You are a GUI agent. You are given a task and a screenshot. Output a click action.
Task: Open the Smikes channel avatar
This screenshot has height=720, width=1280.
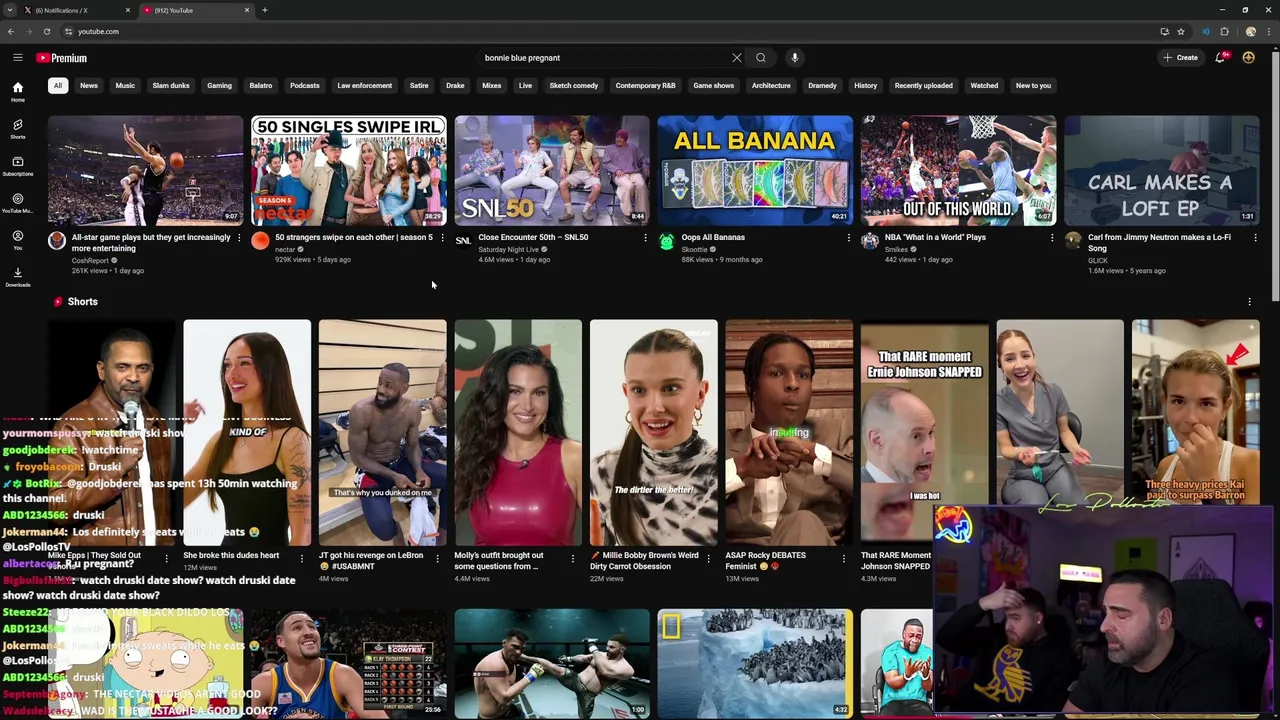click(x=870, y=241)
